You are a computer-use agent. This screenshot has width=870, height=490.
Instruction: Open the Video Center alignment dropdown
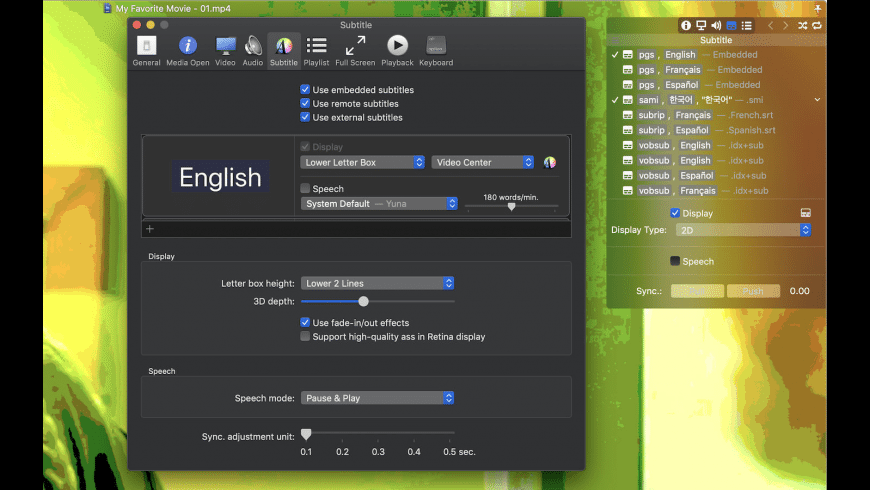pyautogui.click(x=483, y=162)
